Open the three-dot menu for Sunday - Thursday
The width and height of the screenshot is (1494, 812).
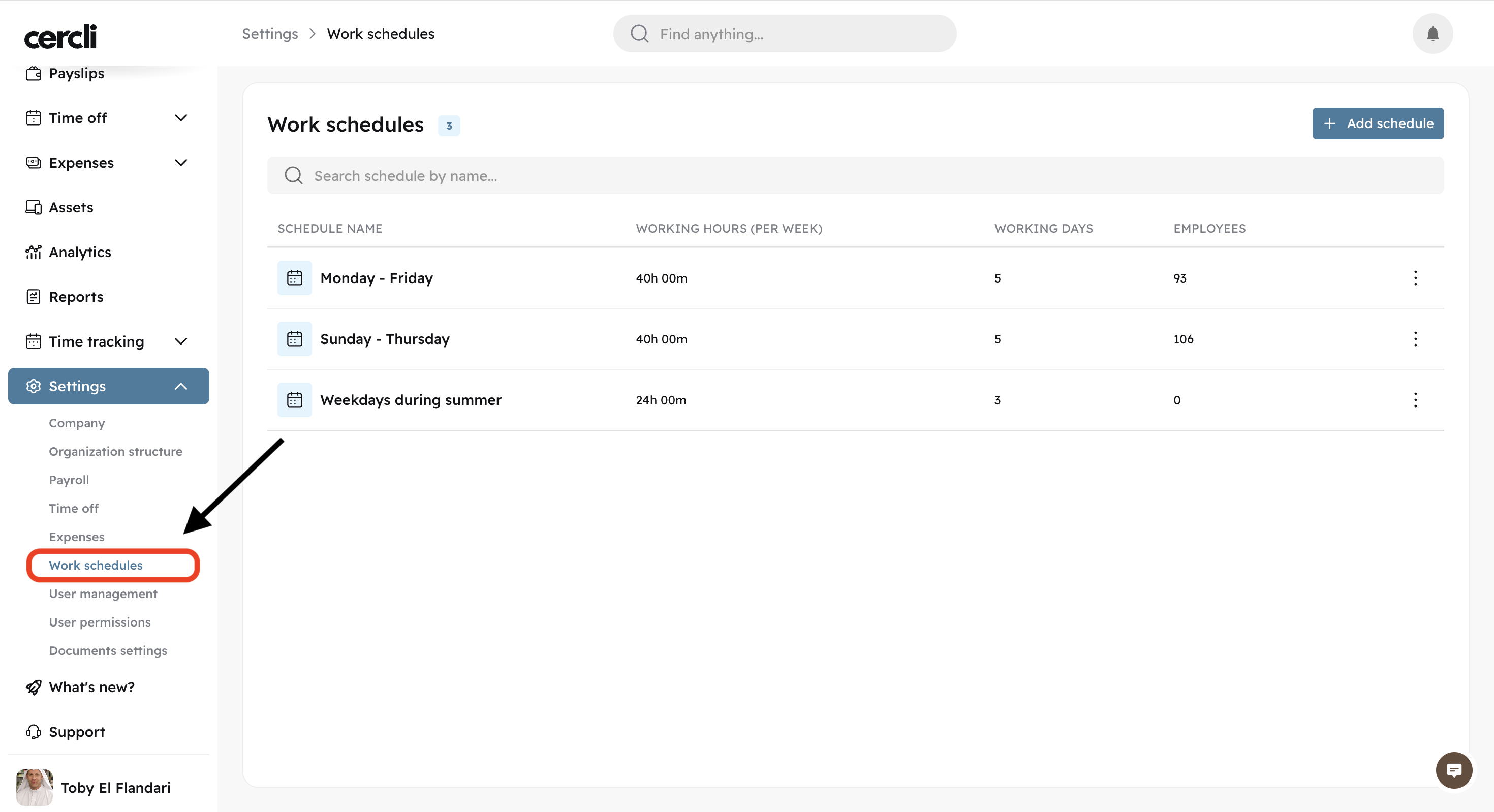pyautogui.click(x=1415, y=339)
